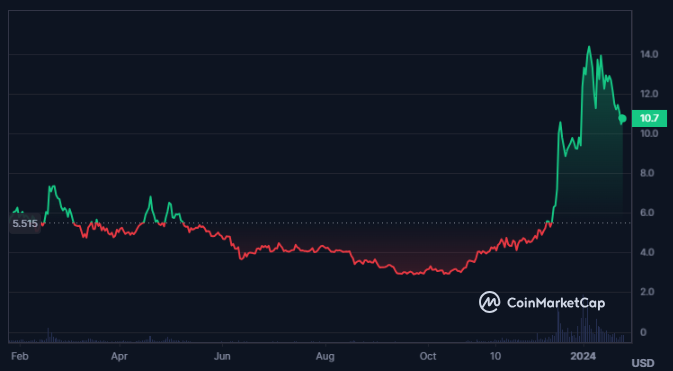Click the 6.0 price axis label
This screenshot has height=371, width=673.
648,213
